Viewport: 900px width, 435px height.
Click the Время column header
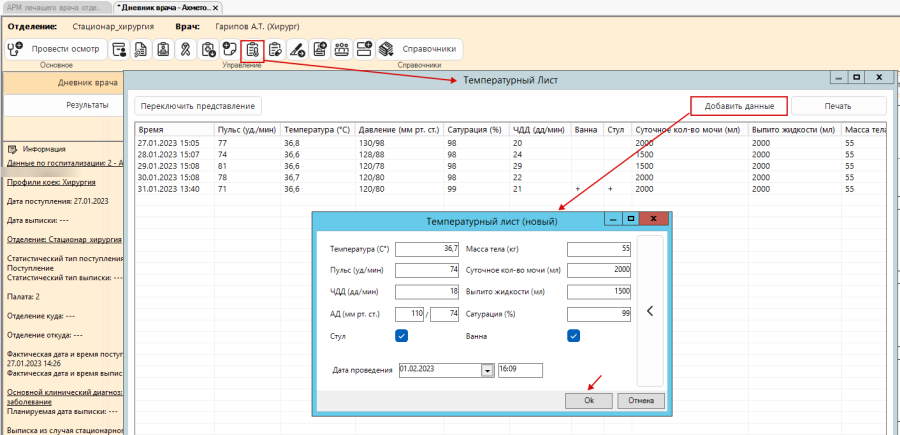click(x=174, y=130)
